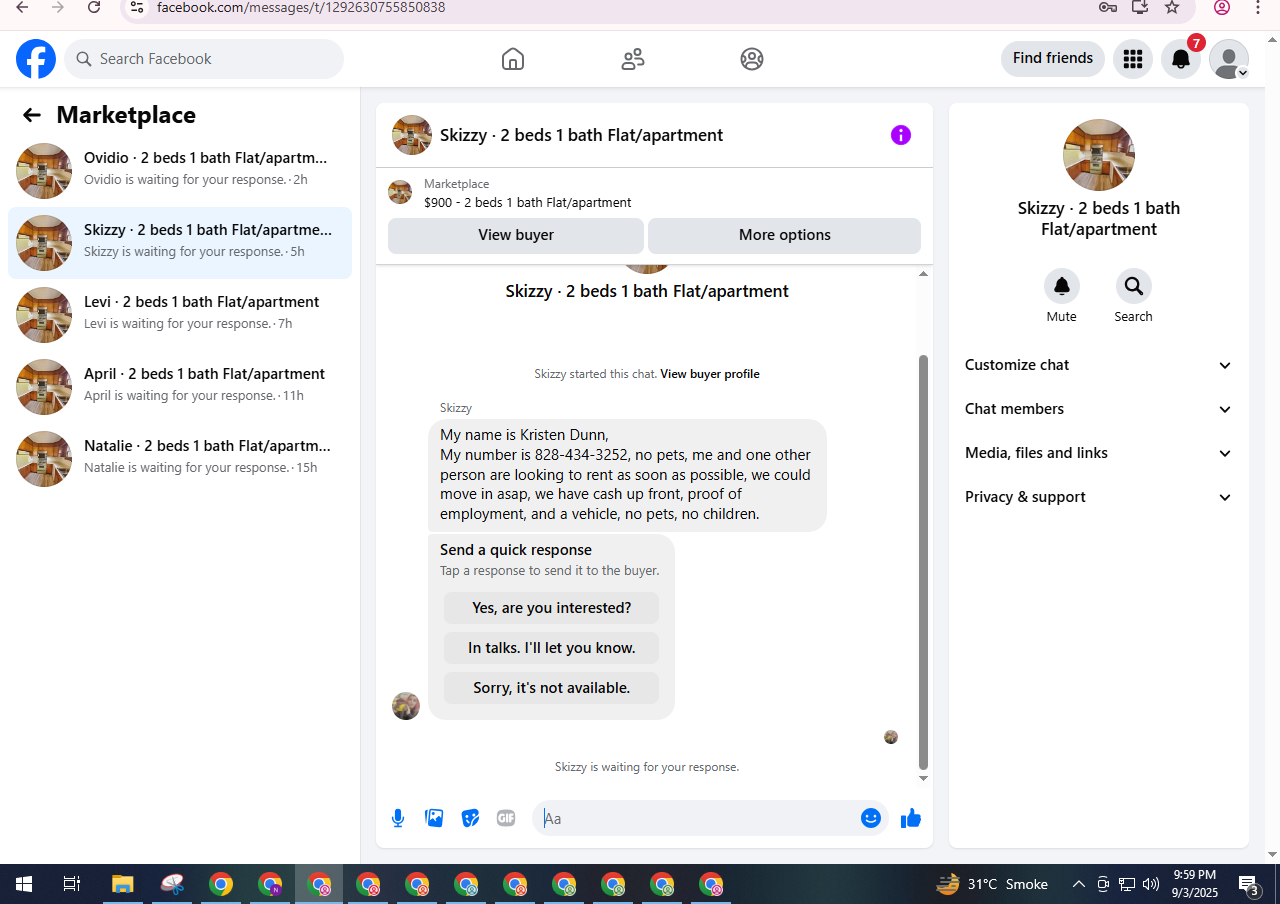The image size is (1280, 904).
Task: Click the large listing photo in right panel
Action: [x=1099, y=155]
